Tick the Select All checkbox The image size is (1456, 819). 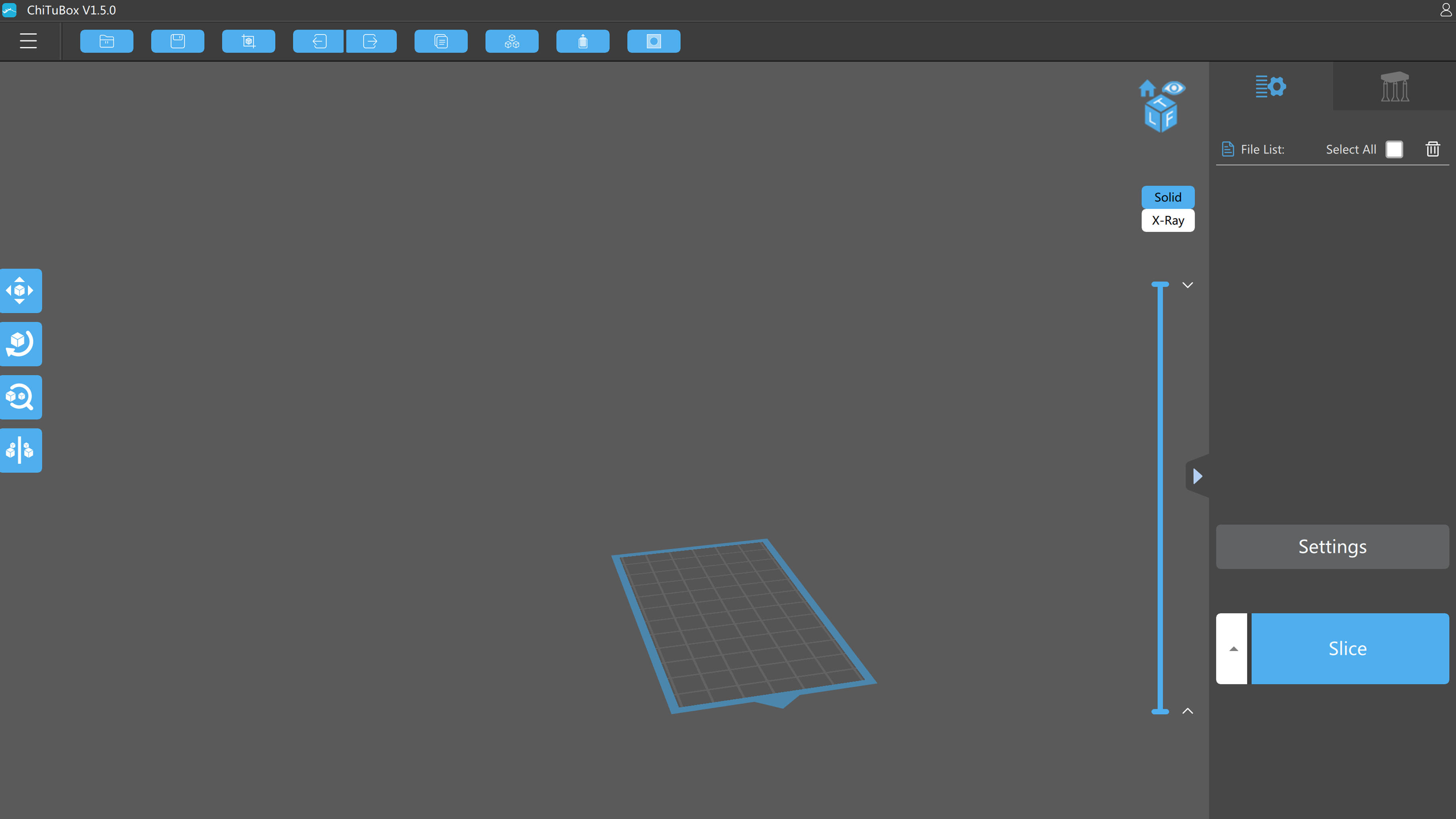(x=1394, y=149)
